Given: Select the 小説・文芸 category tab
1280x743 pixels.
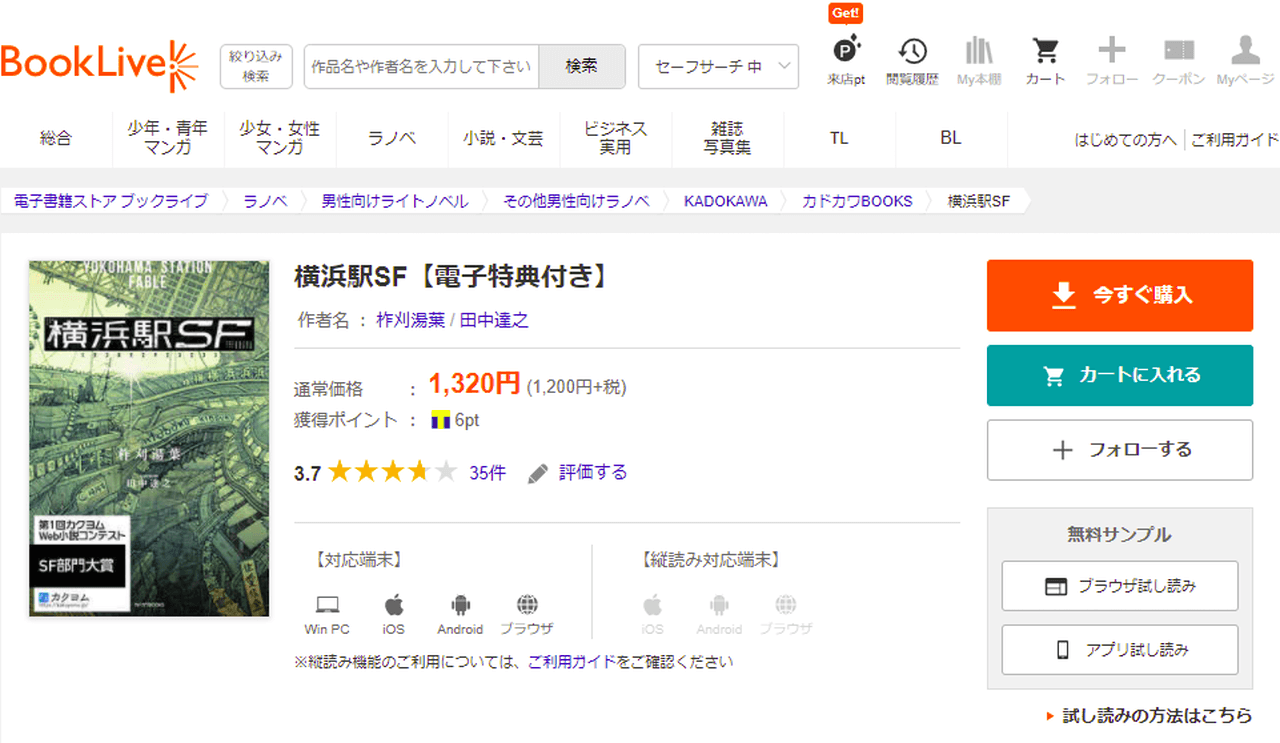Looking at the screenshot, I should pos(503,139).
